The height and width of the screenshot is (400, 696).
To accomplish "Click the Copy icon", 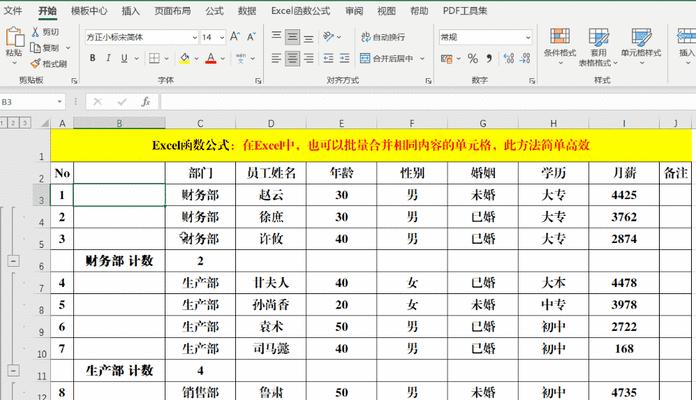I will tap(36, 48).
